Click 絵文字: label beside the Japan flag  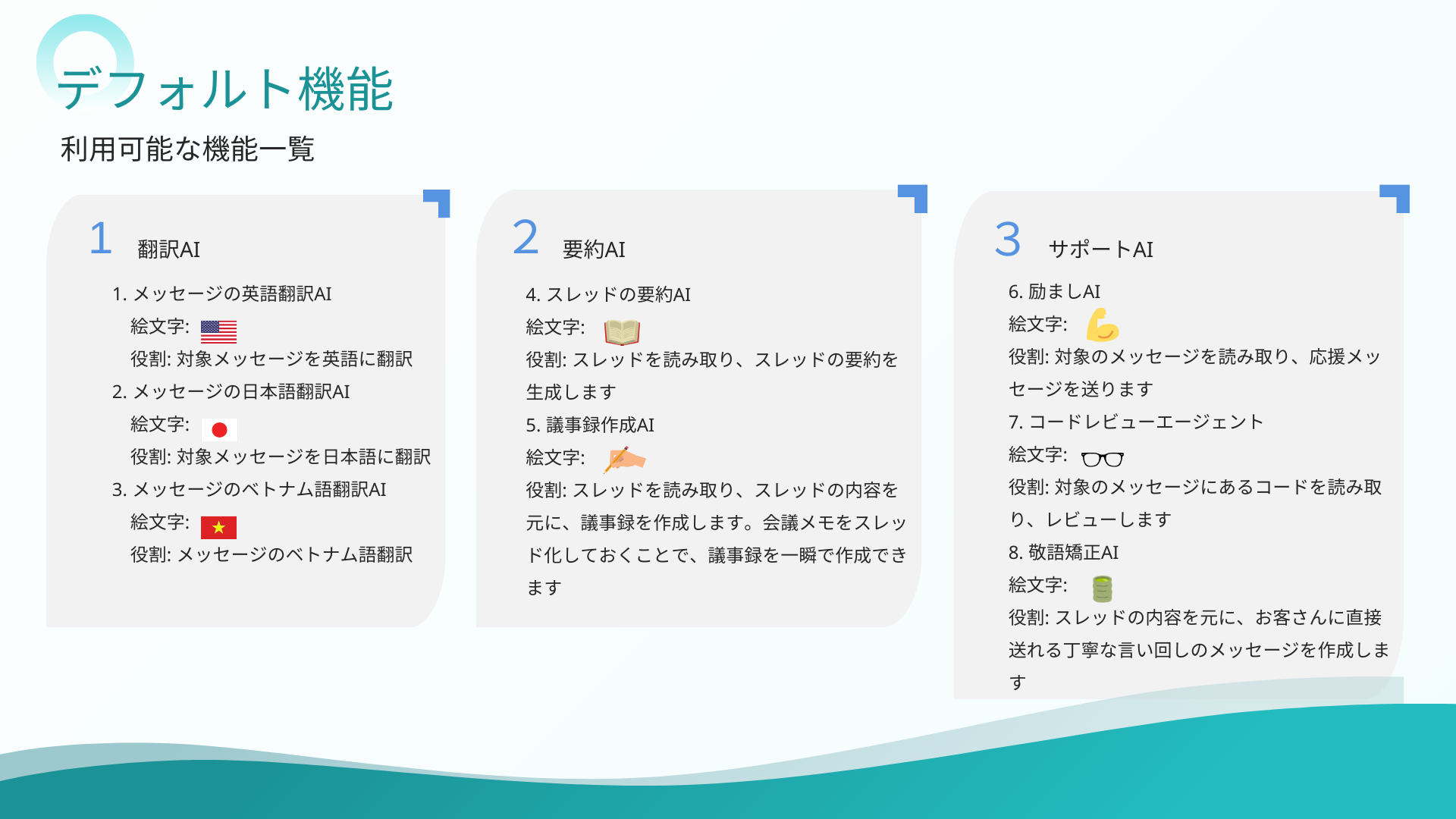[160, 424]
